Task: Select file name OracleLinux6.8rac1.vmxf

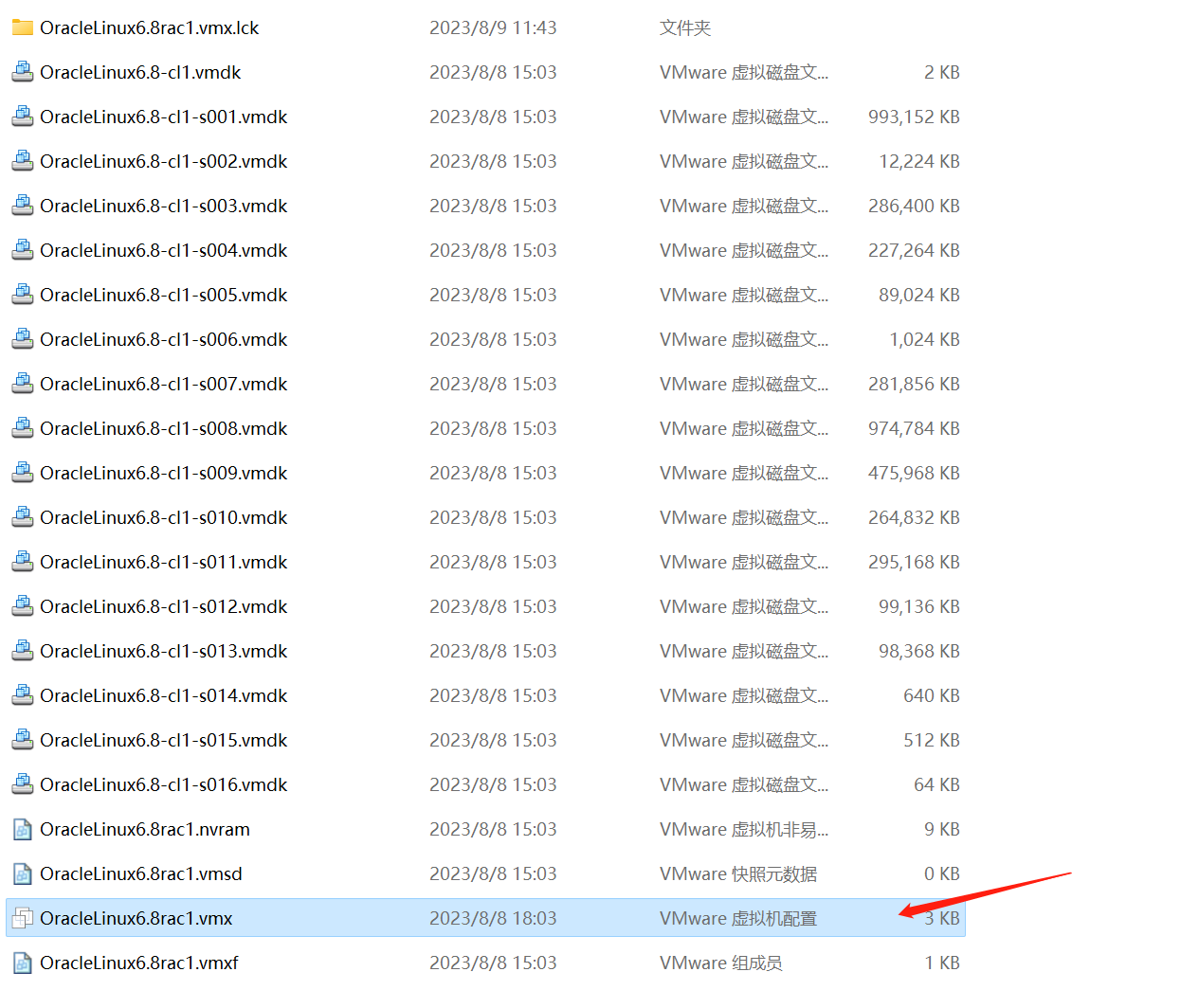Action: [139, 963]
